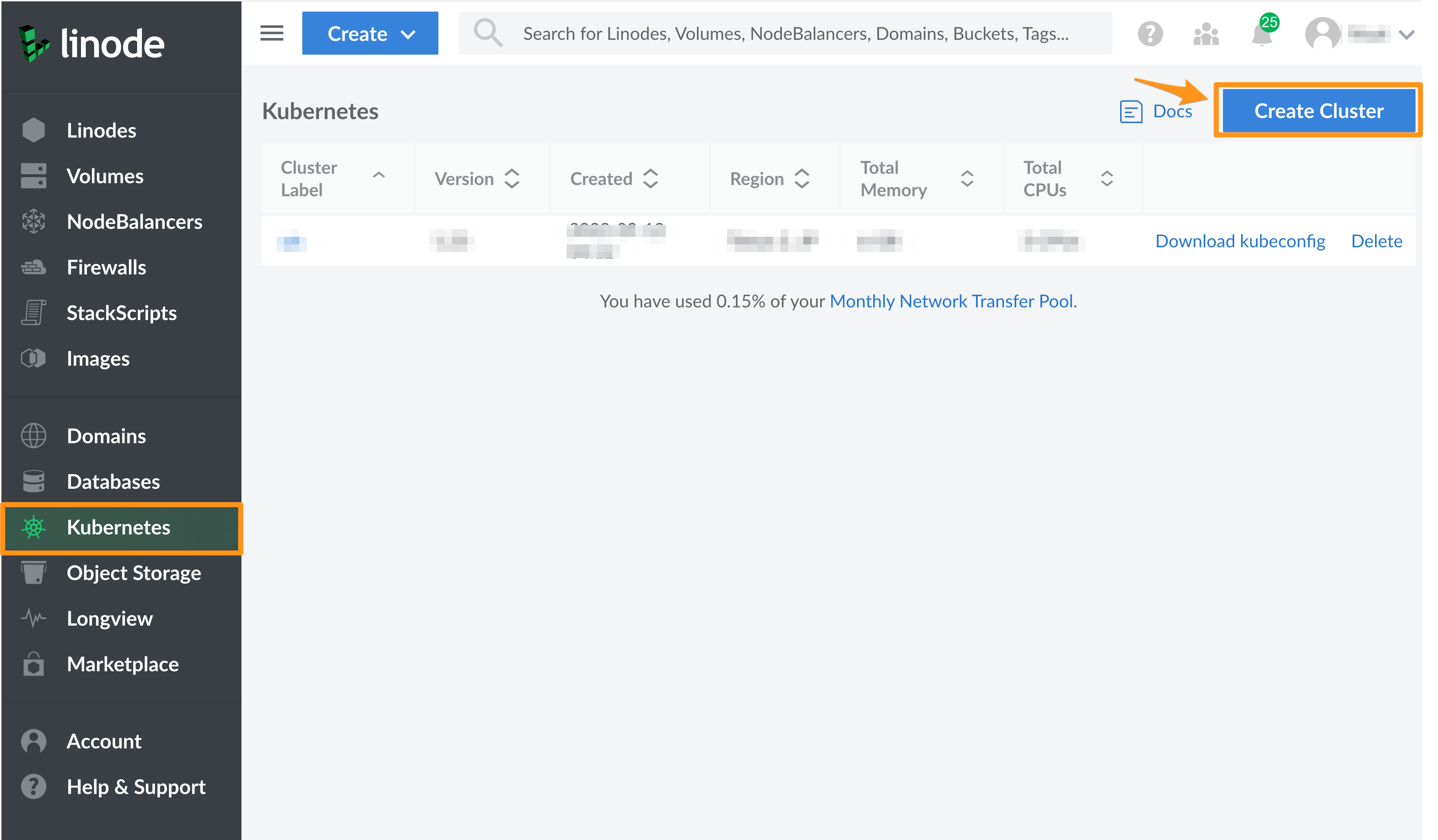The width and height of the screenshot is (1438, 840).
Task: Open NodeBalancers section
Action: 135,222
